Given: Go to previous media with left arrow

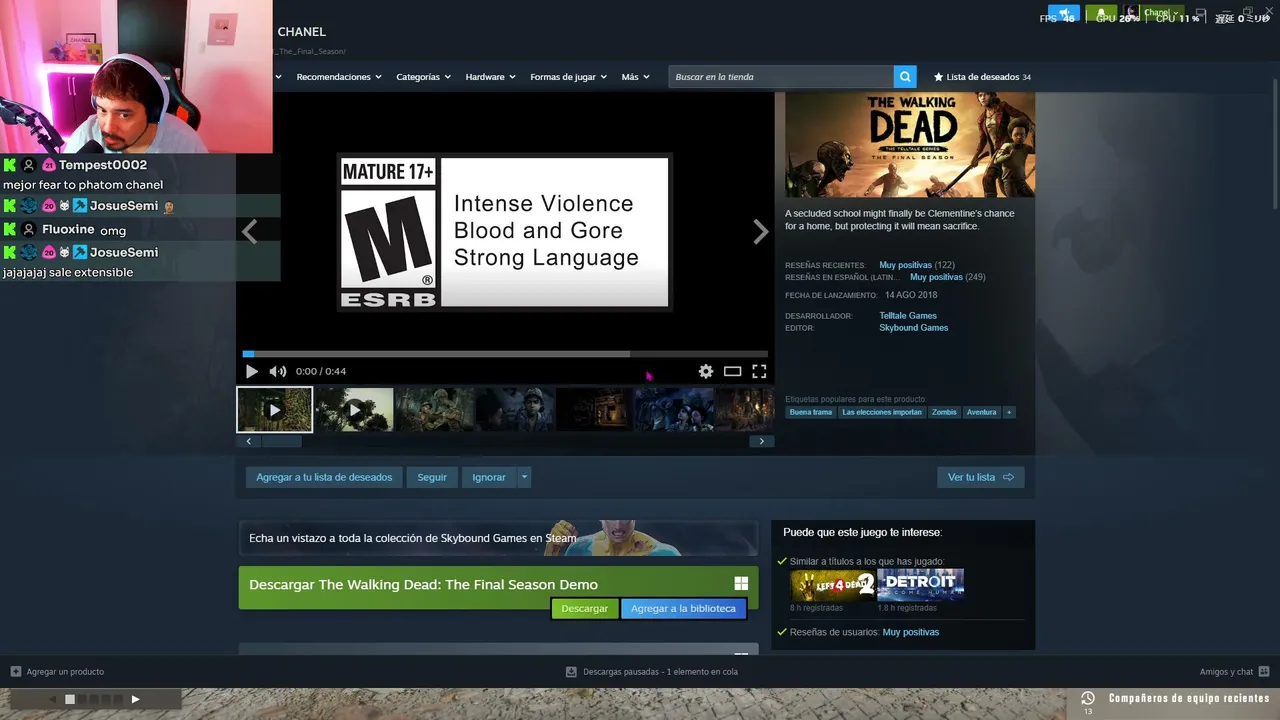Looking at the screenshot, I should (x=249, y=232).
